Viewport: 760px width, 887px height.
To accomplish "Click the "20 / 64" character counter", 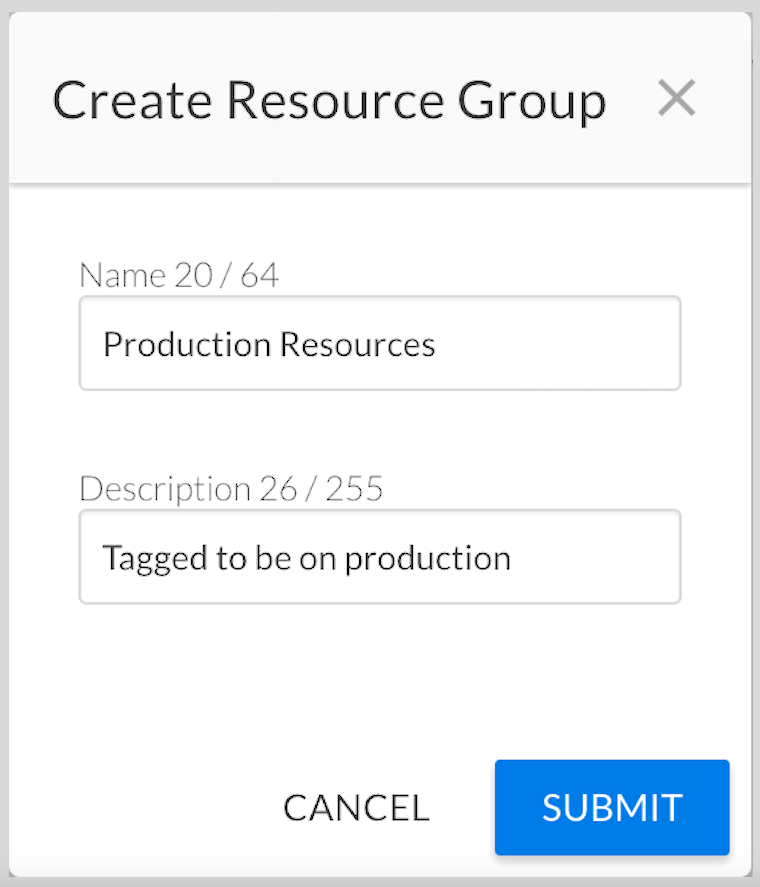I will (227, 275).
